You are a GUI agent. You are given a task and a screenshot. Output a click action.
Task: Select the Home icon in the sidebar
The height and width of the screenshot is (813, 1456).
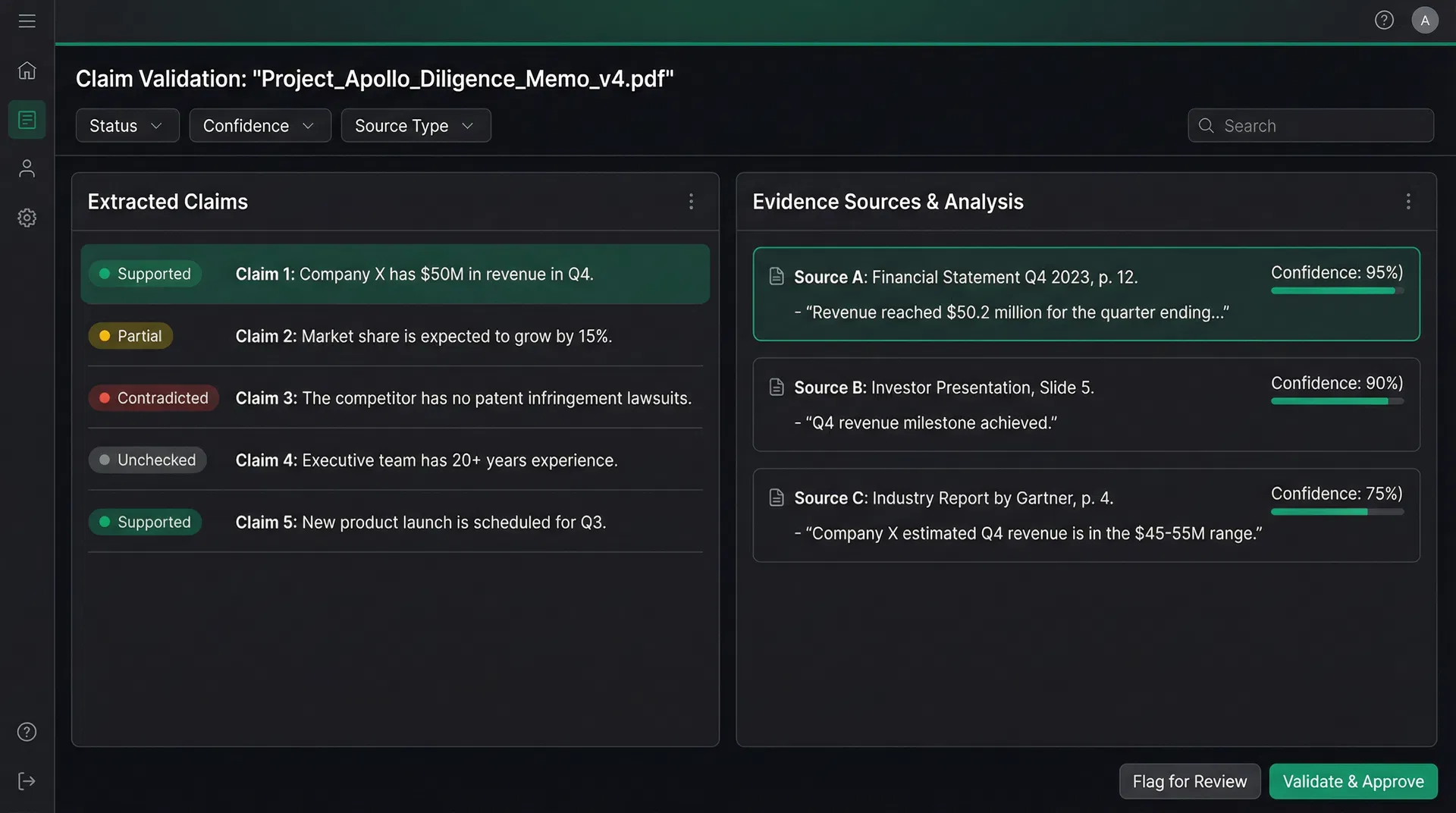coord(27,71)
